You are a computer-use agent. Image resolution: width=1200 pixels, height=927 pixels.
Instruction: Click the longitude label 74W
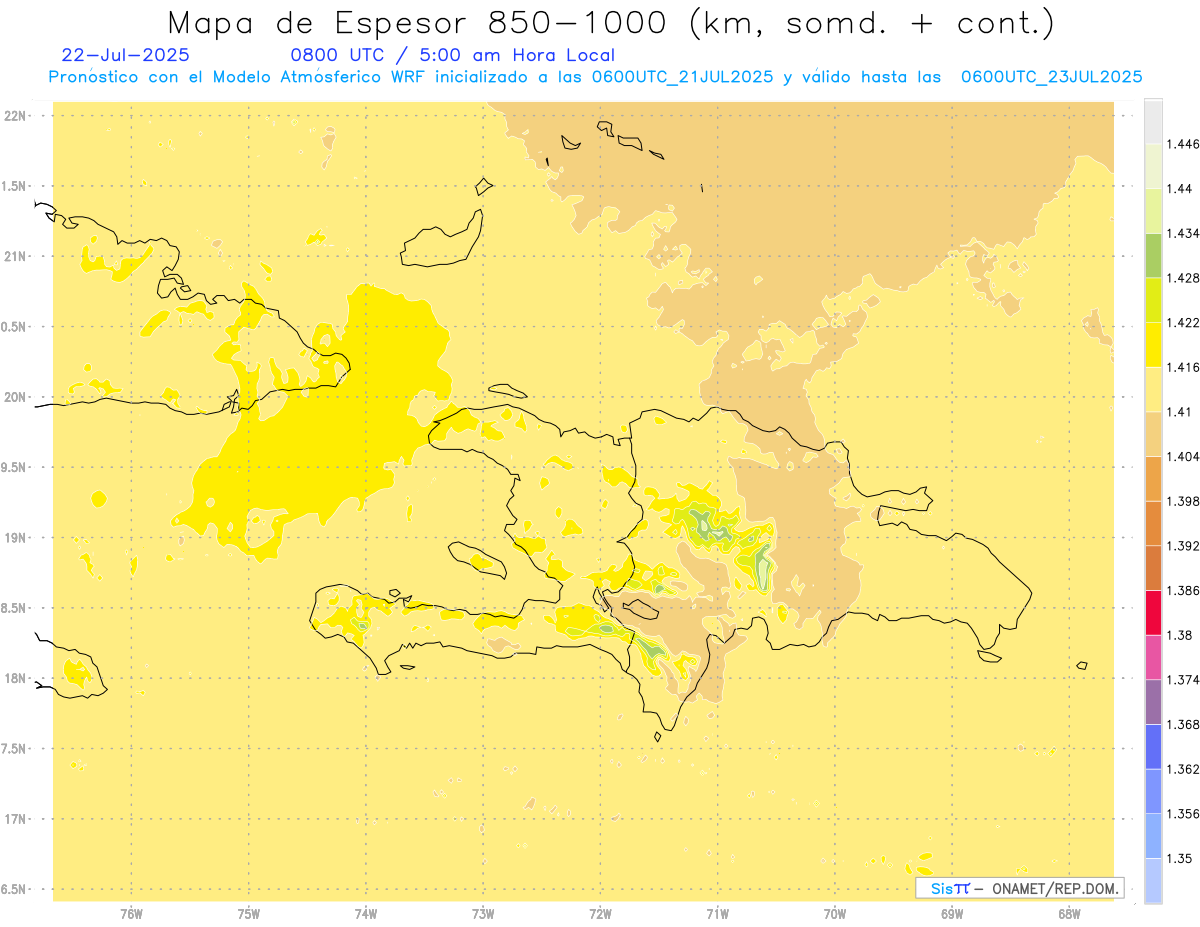(366, 914)
